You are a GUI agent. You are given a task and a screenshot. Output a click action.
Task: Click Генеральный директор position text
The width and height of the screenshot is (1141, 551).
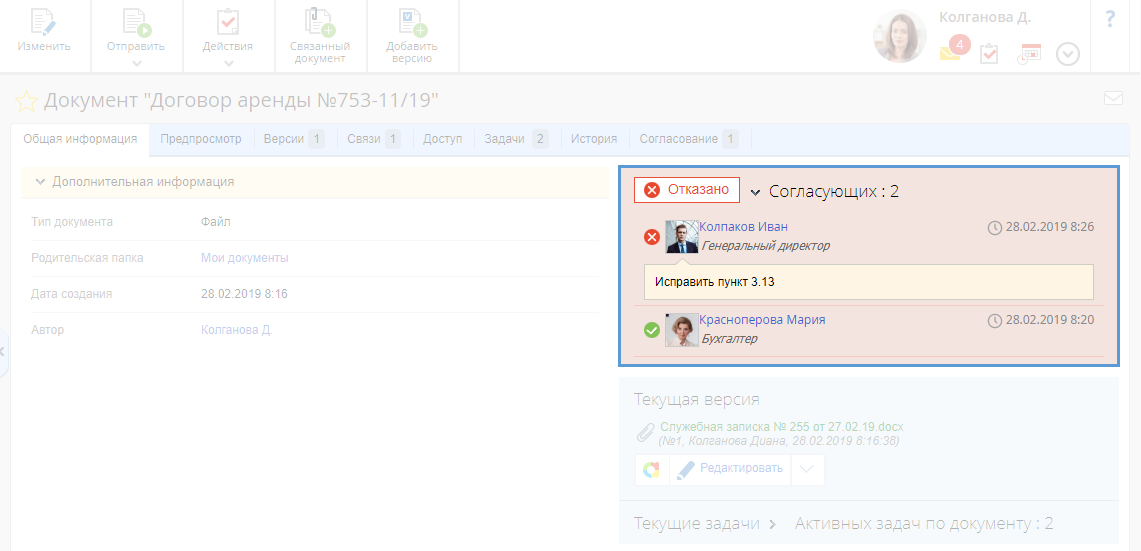pyautogui.click(x=766, y=246)
